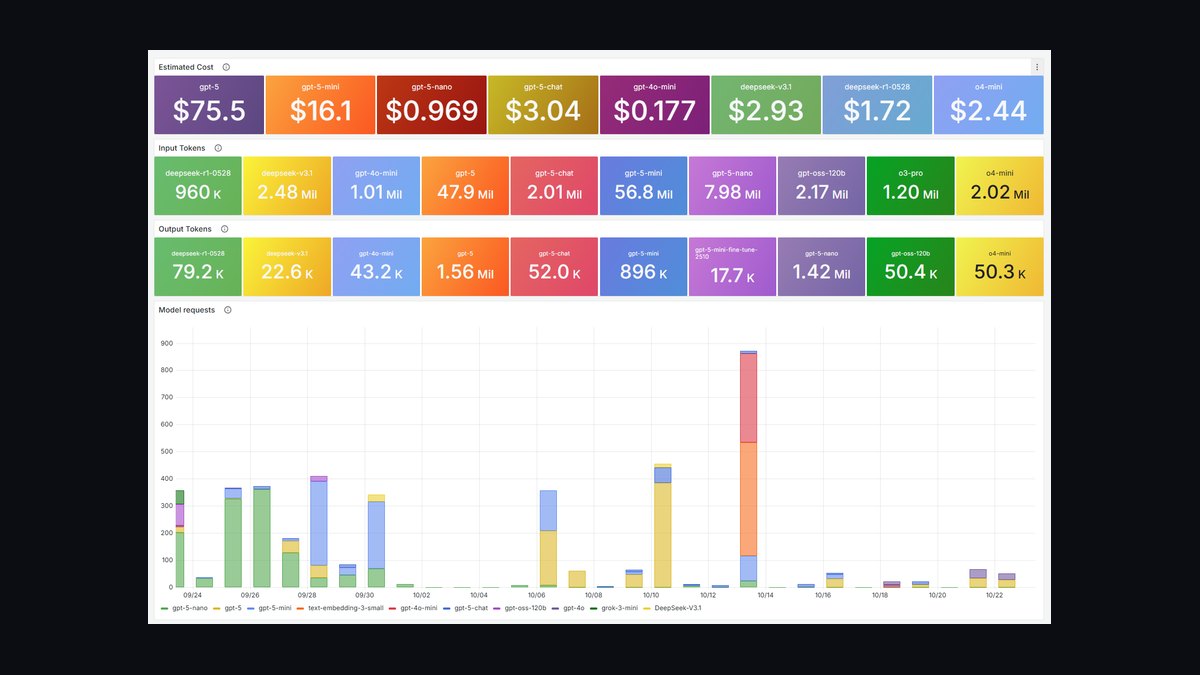Click the gpt-5-nano 7.98 Mil input tile

coord(733,186)
